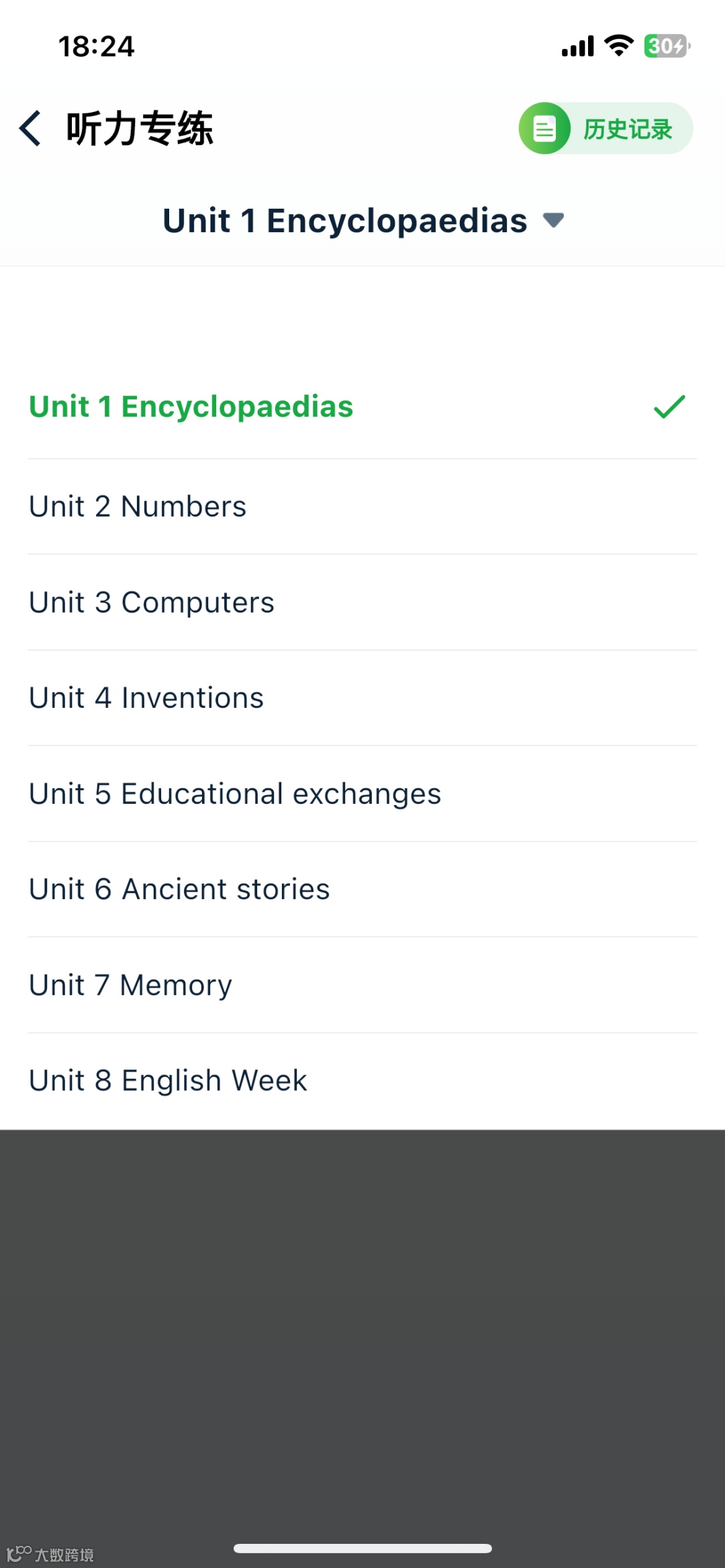Select Unit 2 Numbers from list

click(138, 507)
